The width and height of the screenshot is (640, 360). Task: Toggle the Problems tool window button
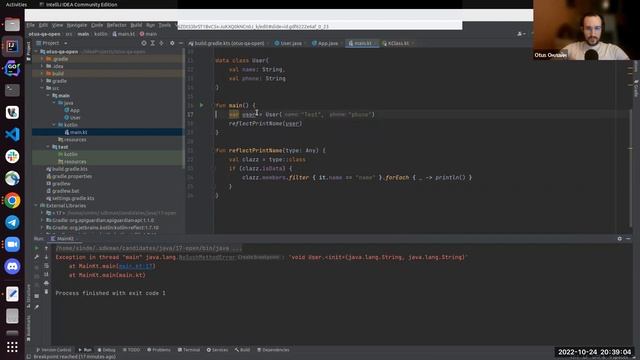click(159, 350)
